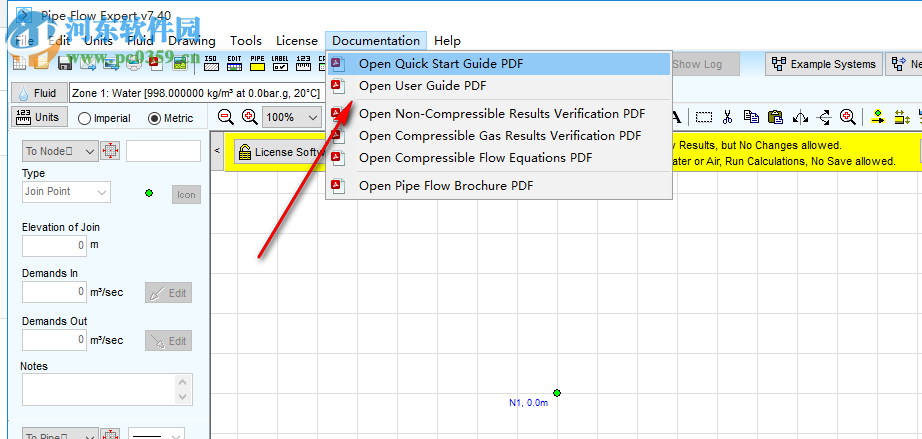This screenshot has width=922, height=439.
Task: Click the pipe position crosshair icon
Action: click(x=110, y=435)
